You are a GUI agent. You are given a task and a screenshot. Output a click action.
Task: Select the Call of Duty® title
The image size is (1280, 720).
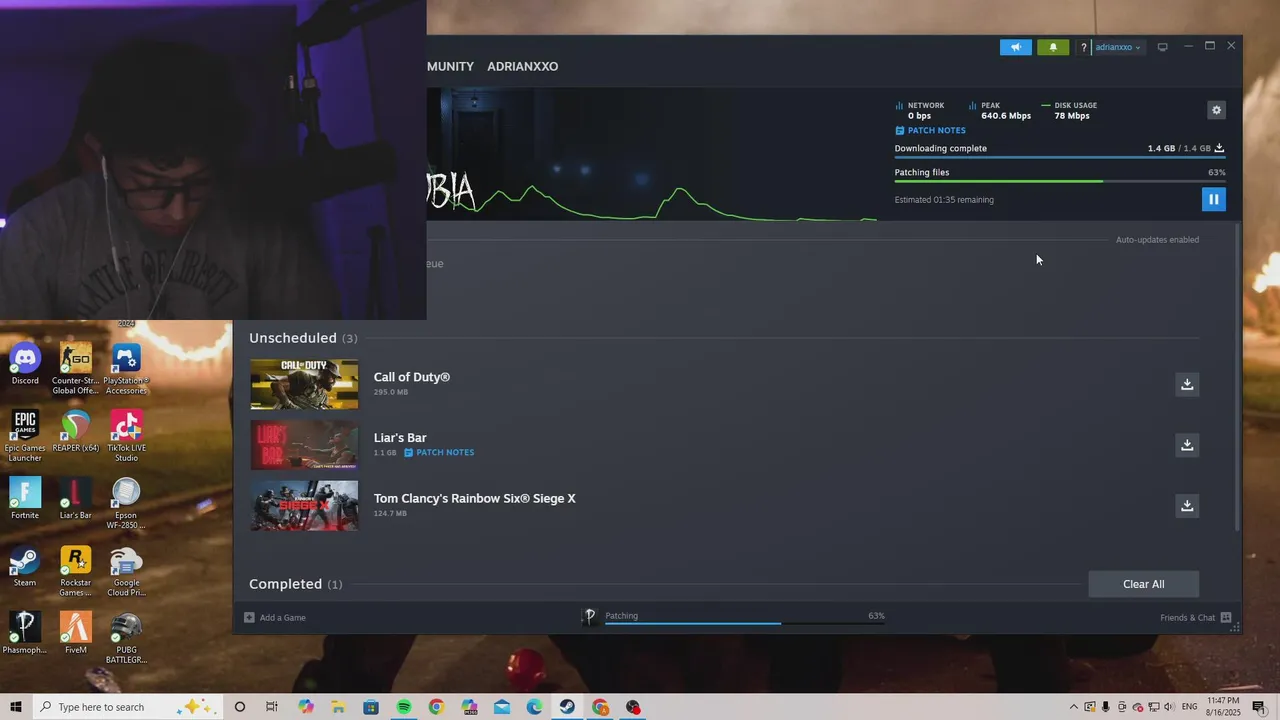click(x=412, y=377)
